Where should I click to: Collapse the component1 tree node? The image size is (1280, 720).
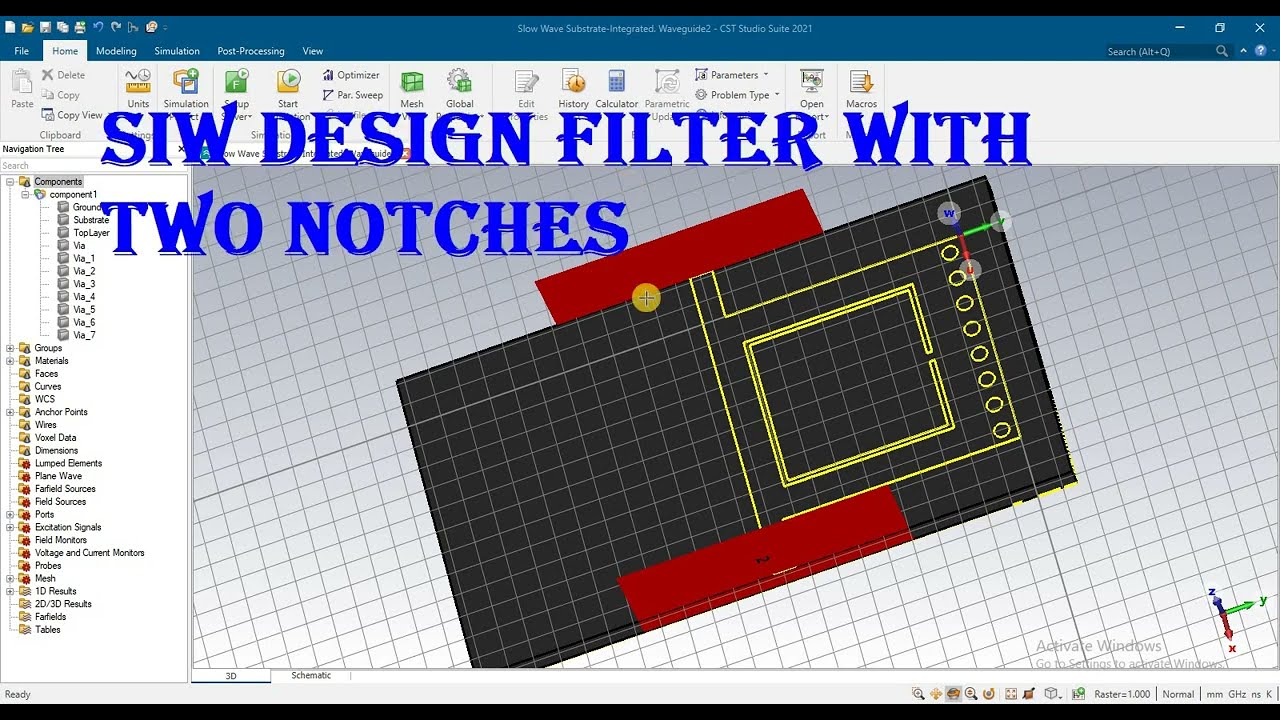tap(26, 195)
